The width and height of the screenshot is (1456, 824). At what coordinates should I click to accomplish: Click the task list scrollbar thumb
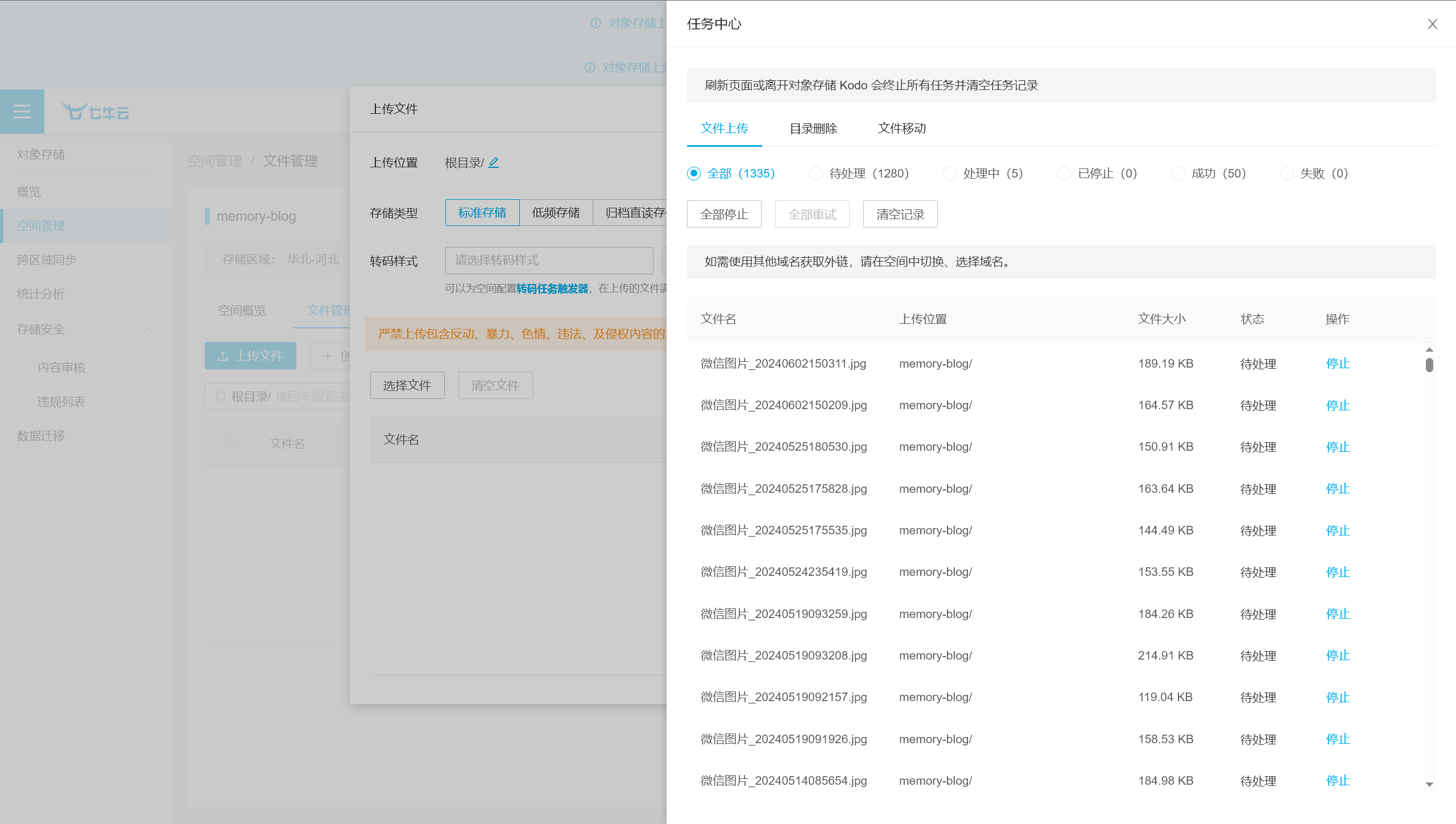pyautogui.click(x=1429, y=365)
